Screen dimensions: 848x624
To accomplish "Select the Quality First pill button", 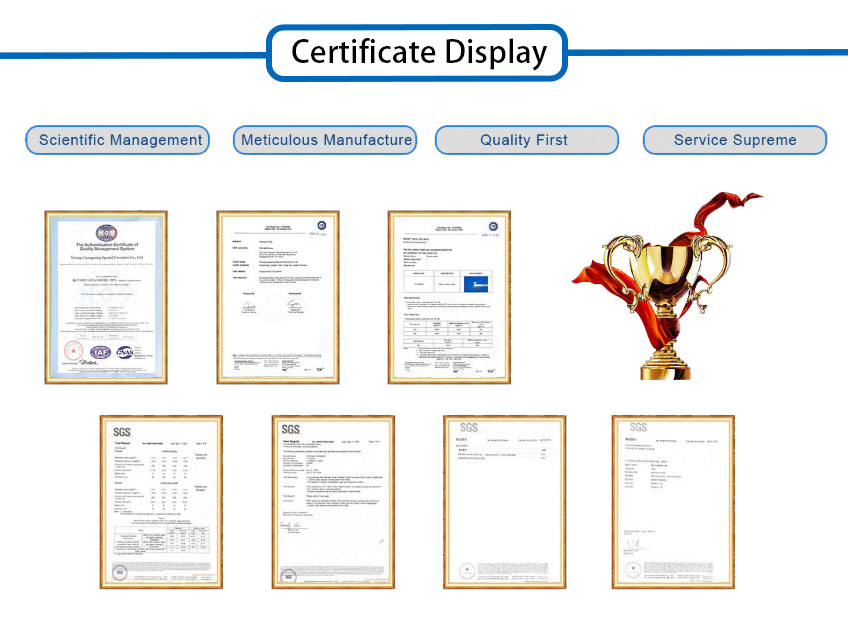I will 527,140.
